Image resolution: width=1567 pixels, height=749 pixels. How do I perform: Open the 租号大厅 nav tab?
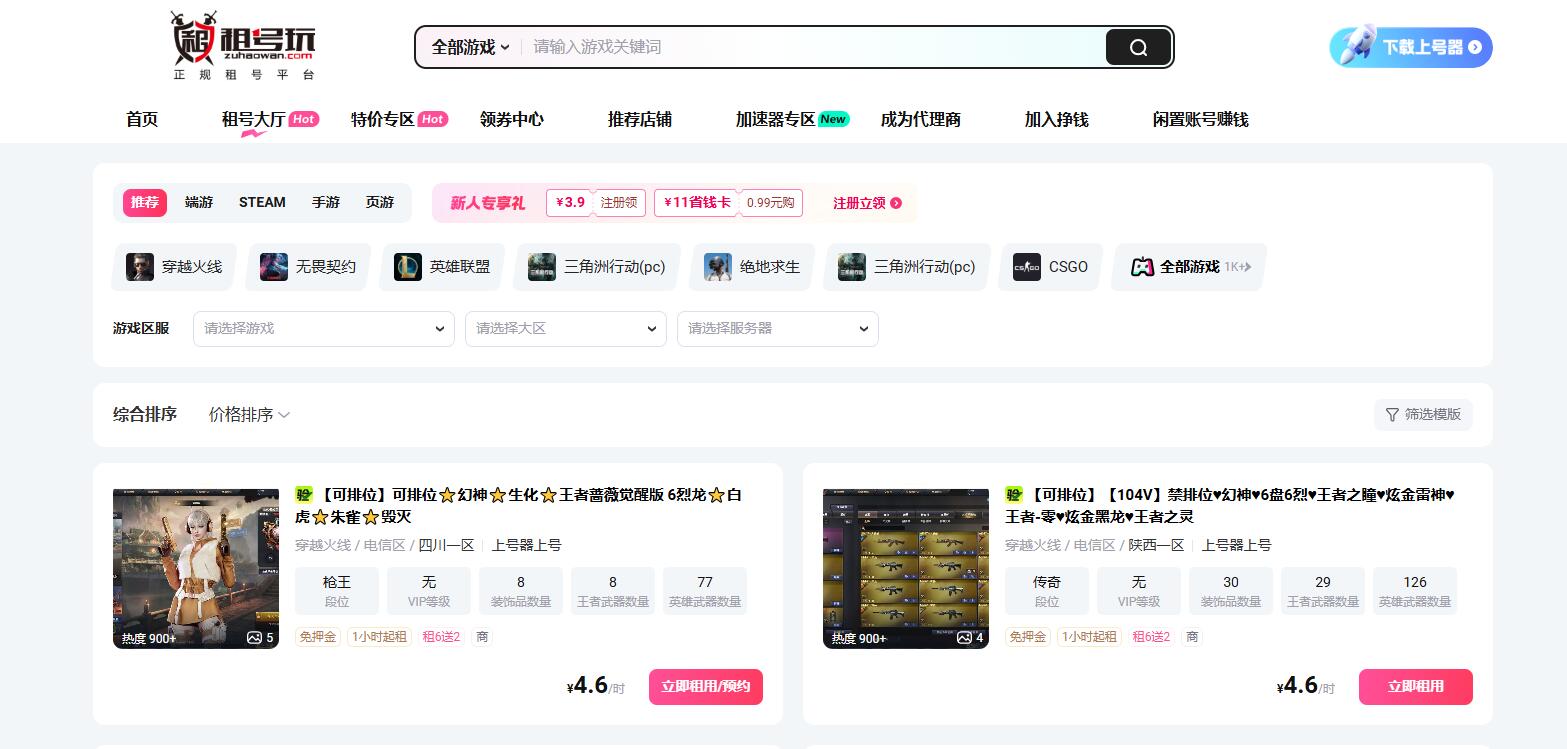254,119
